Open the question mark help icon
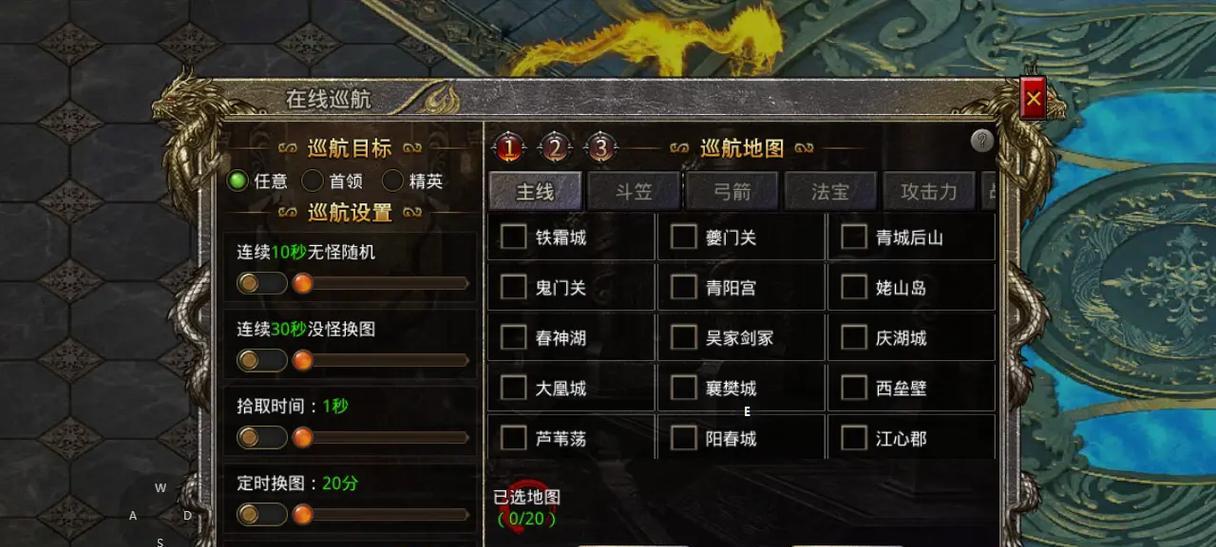Image resolution: width=1216 pixels, height=547 pixels. [x=982, y=141]
